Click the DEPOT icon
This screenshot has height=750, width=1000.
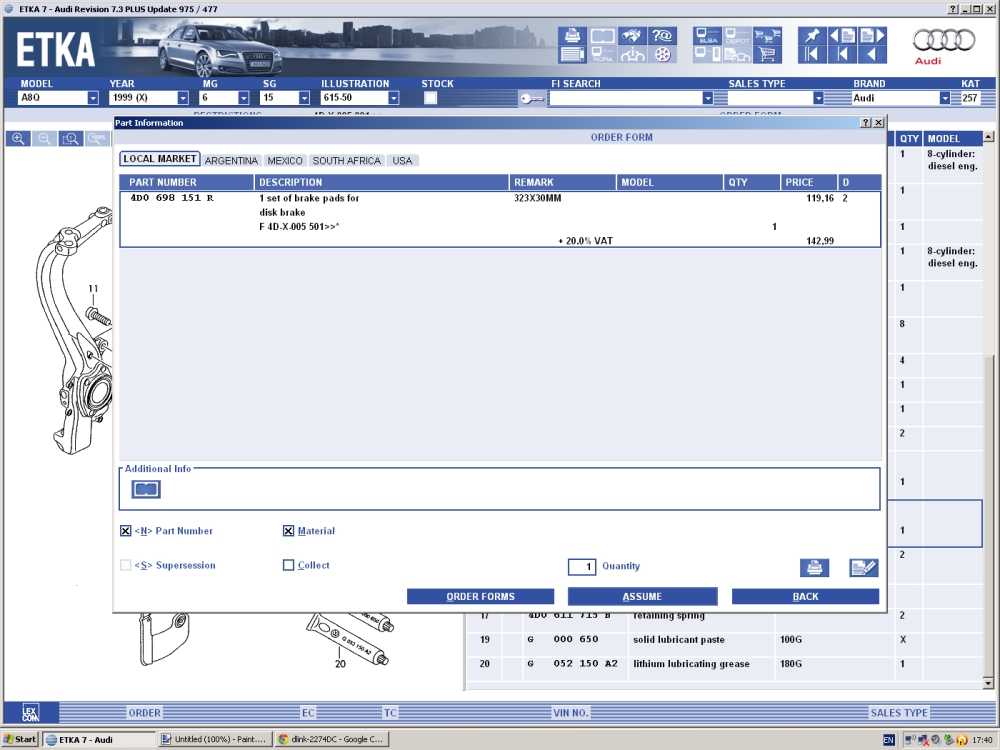click(x=737, y=35)
